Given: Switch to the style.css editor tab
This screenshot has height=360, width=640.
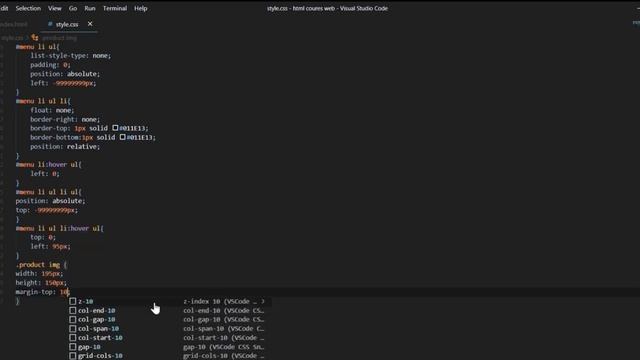Looking at the screenshot, I should click(67, 24).
